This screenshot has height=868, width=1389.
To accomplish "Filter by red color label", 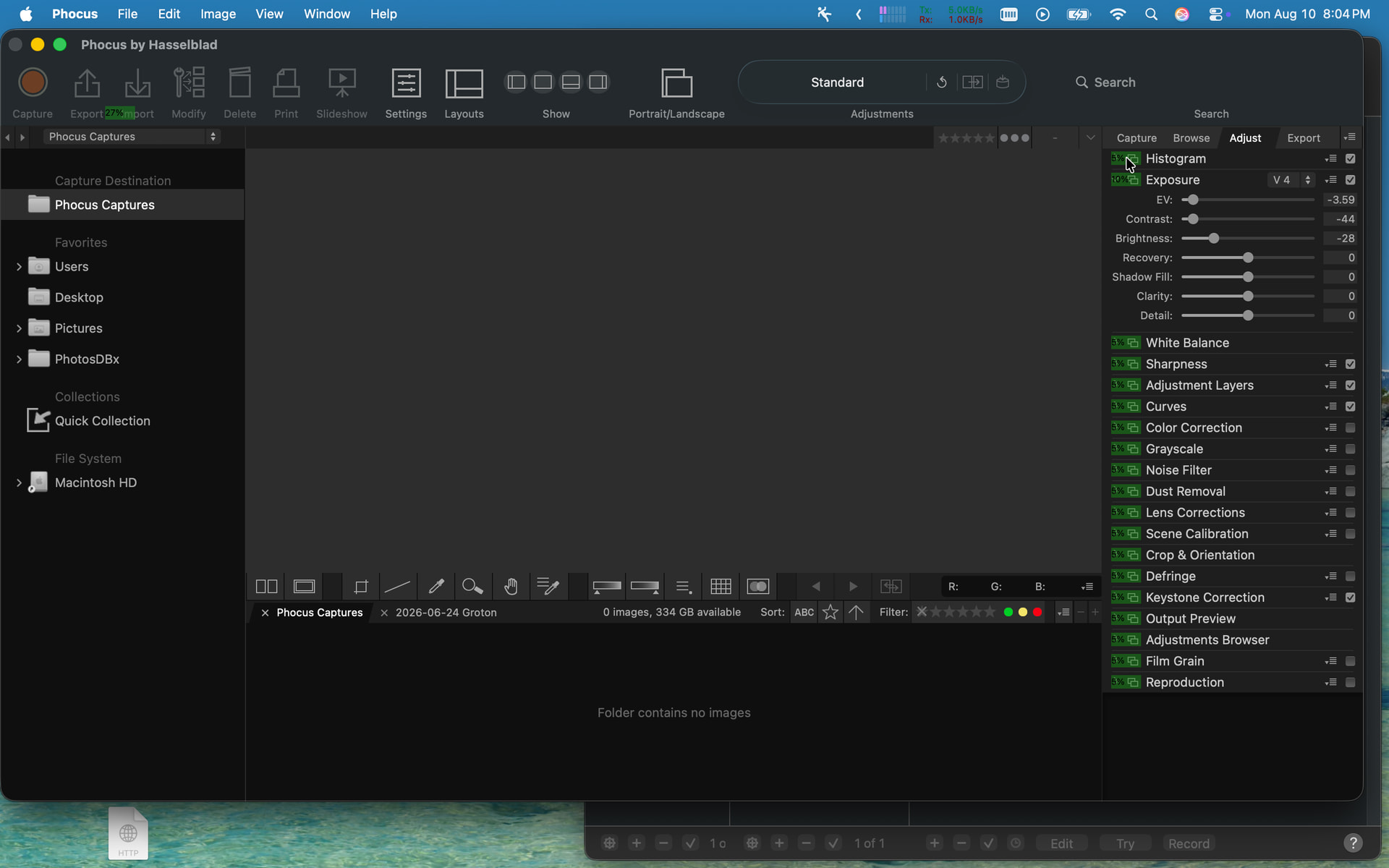I will (x=1037, y=613).
